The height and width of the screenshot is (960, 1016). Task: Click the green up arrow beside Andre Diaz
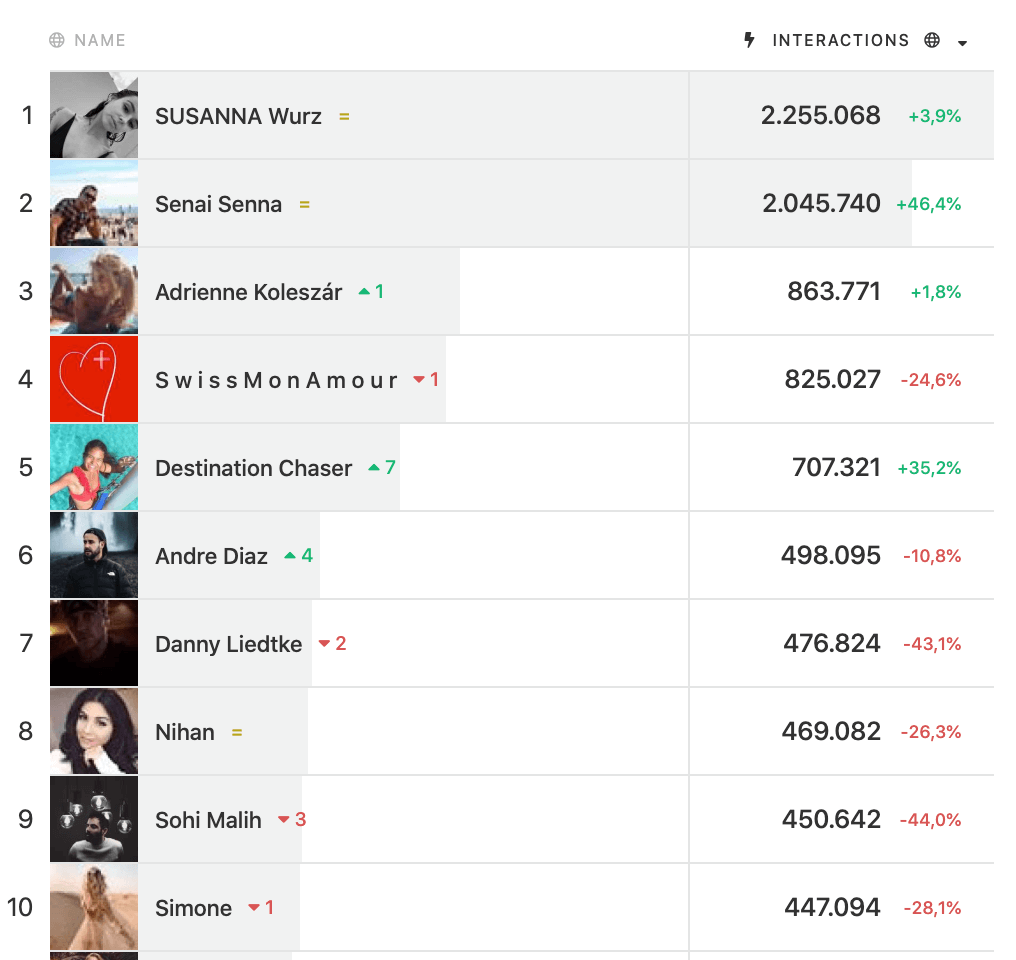[x=290, y=556]
